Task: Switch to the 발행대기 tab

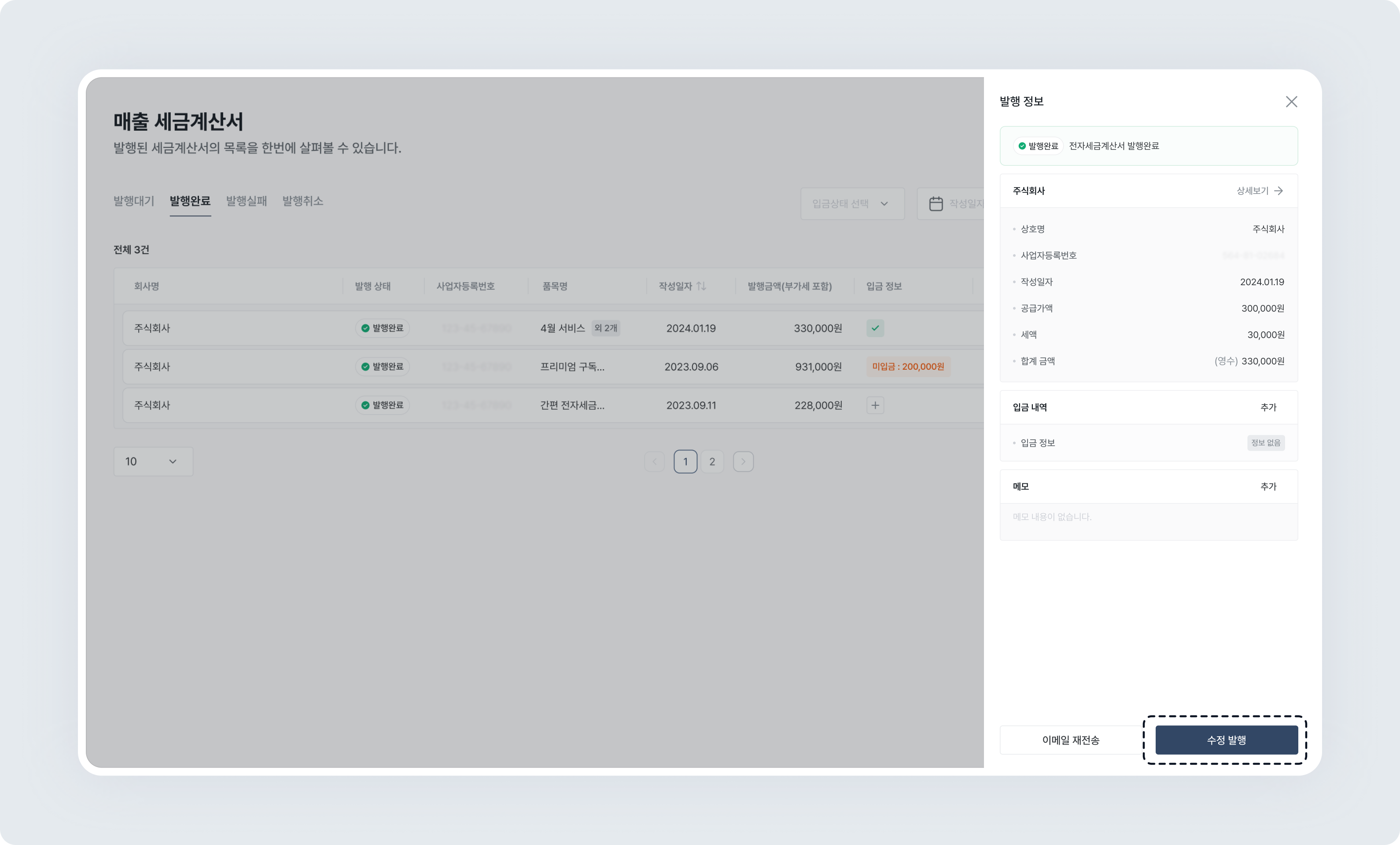Action: (x=133, y=200)
